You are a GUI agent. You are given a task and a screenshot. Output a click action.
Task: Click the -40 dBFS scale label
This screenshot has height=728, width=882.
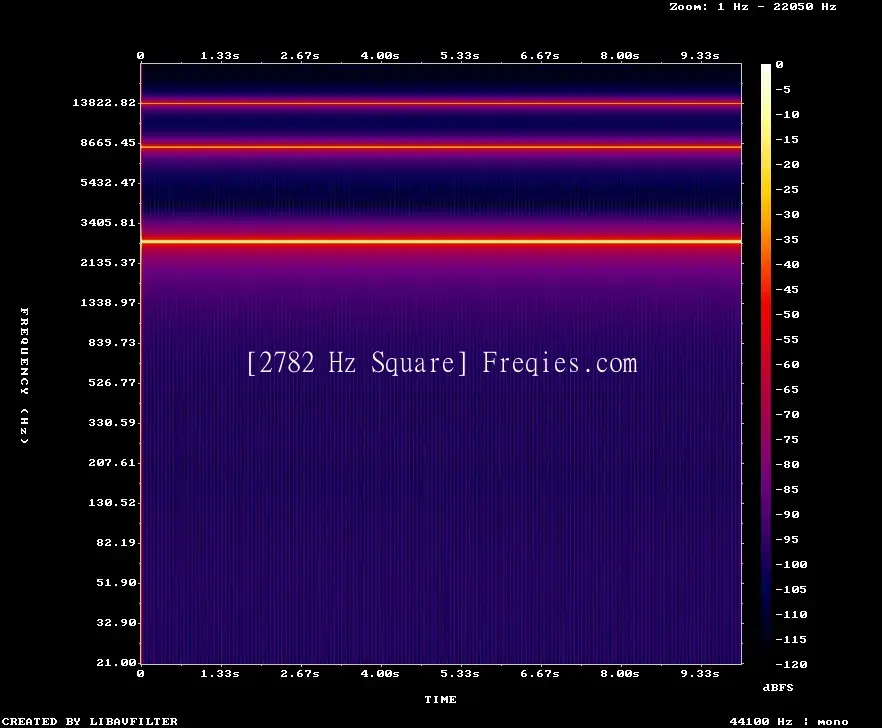(787, 264)
